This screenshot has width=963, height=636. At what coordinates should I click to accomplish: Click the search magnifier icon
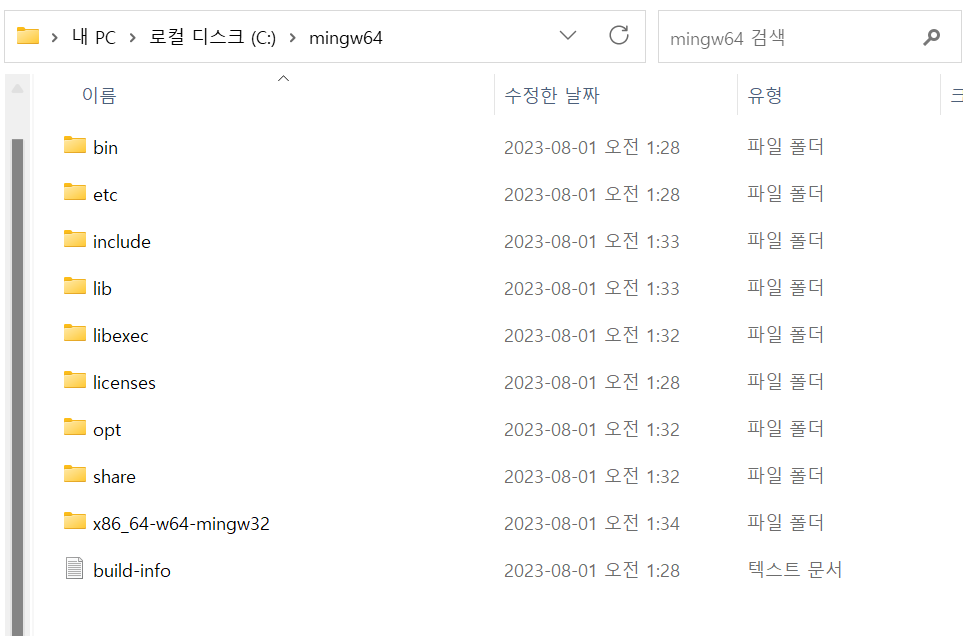tap(931, 37)
